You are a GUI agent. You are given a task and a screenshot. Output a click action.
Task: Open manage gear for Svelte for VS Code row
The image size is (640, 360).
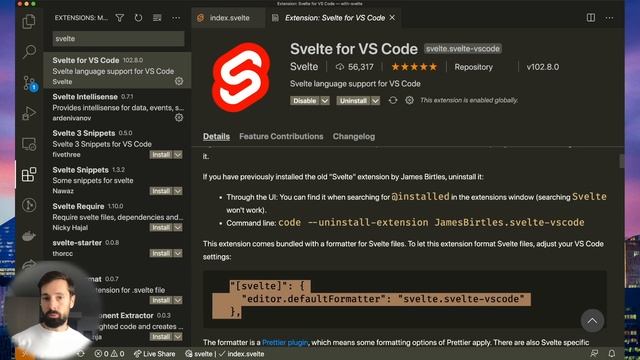(179, 81)
